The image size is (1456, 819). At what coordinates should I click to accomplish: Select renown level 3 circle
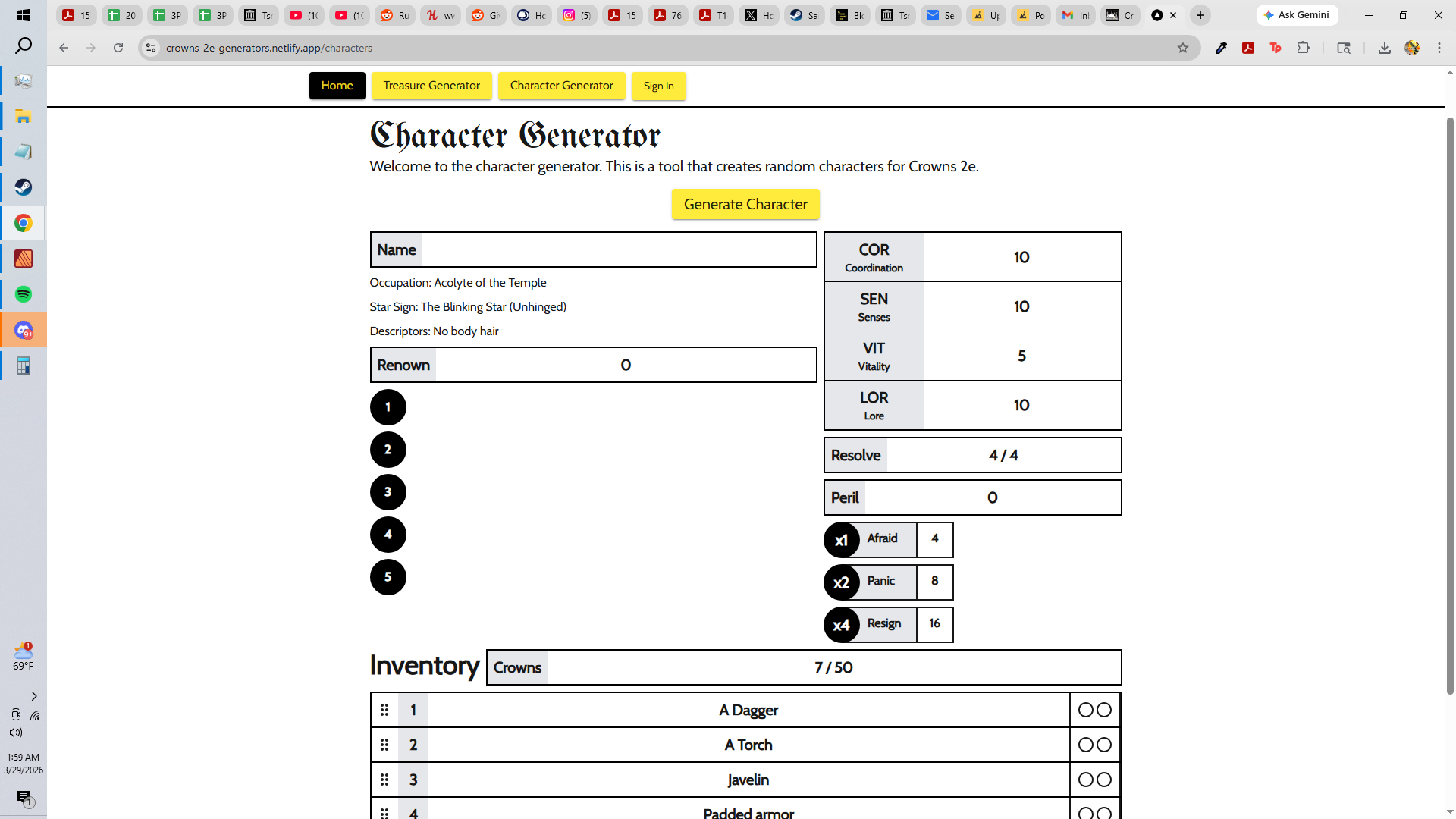[388, 492]
